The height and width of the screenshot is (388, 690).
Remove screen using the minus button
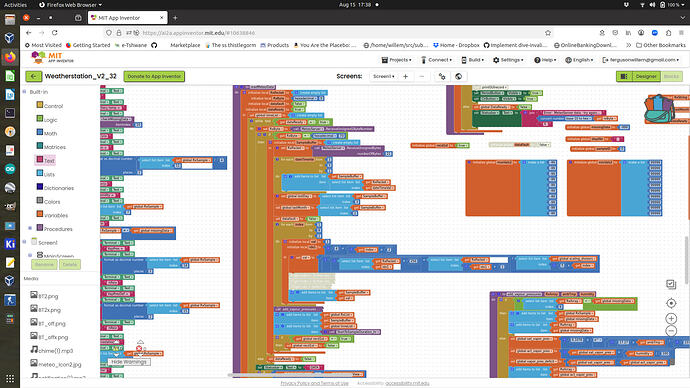pos(422,76)
